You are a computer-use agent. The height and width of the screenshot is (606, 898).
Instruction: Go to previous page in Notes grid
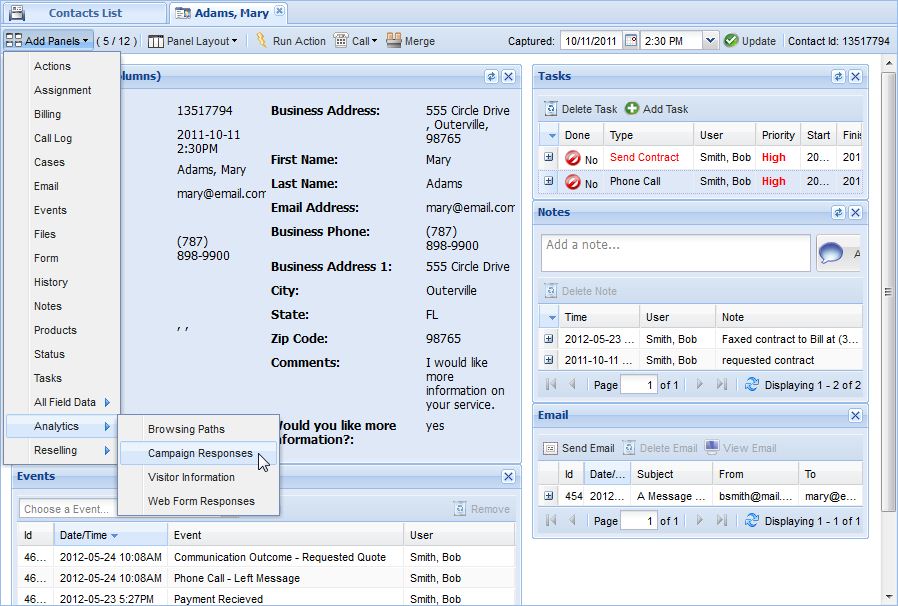(x=572, y=384)
